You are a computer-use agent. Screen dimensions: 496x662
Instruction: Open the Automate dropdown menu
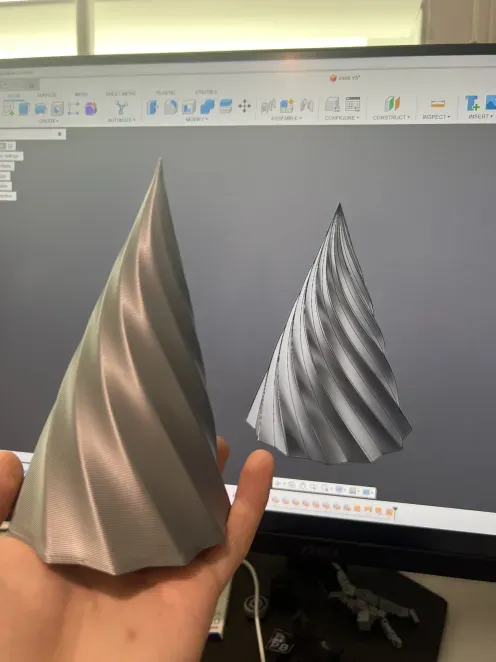[121, 120]
